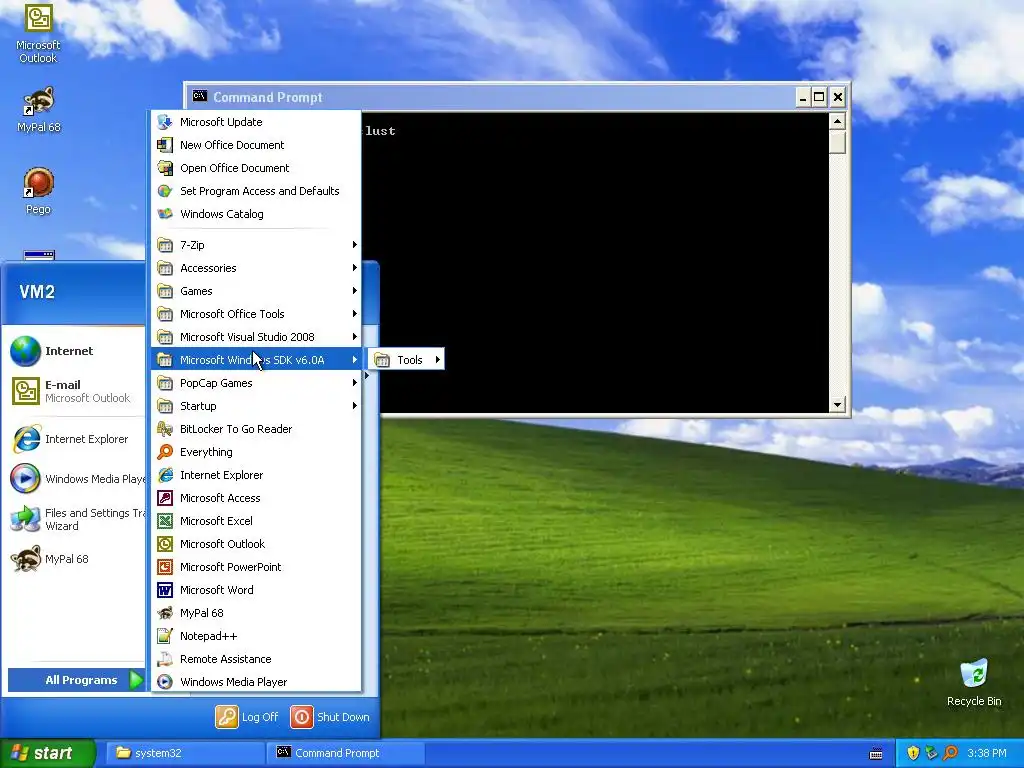Viewport: 1024px width, 768px height.
Task: Click the security shield tray icon
Action: point(913,753)
